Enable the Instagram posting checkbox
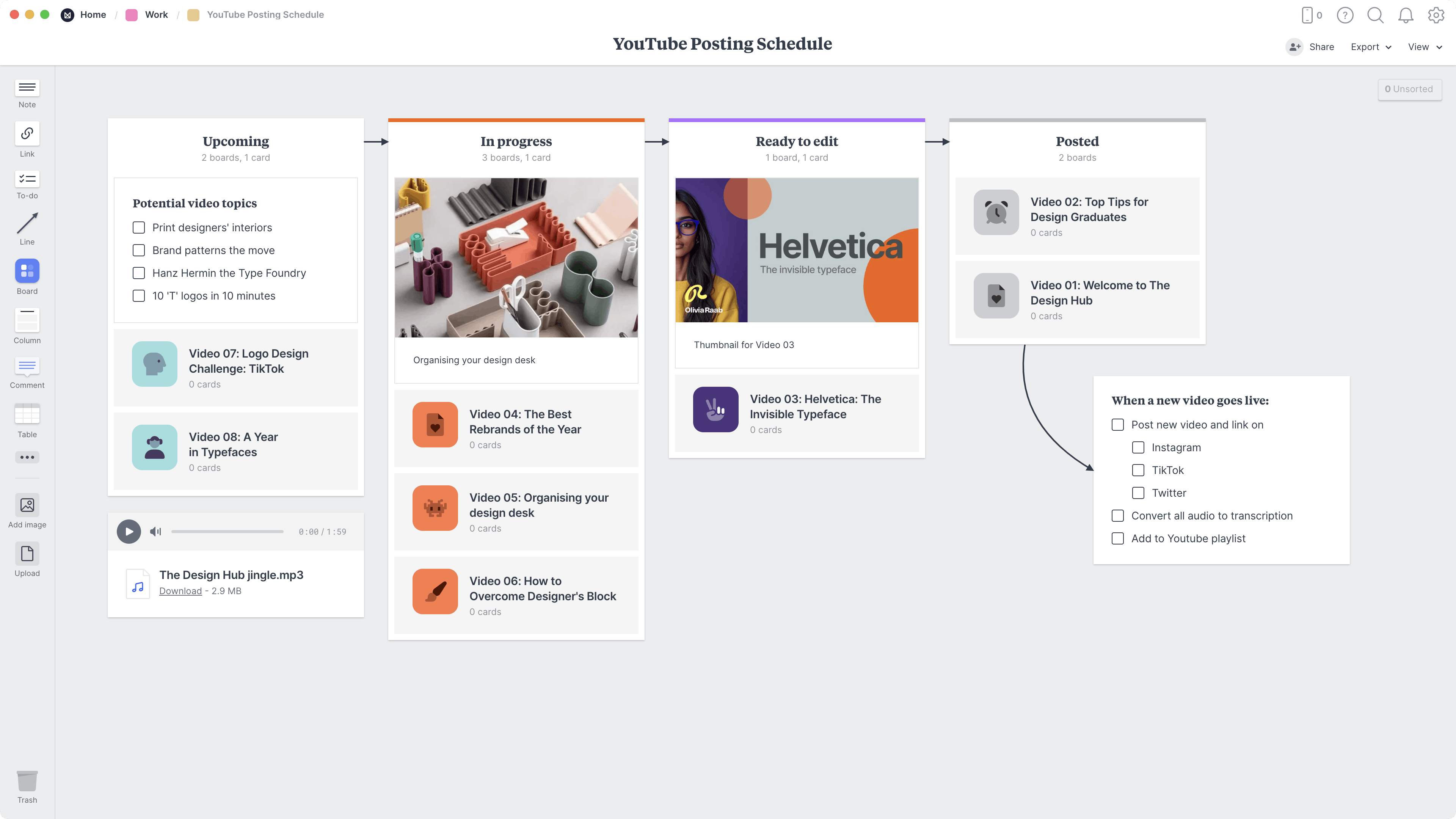Screen dimensions: 1456x819 tap(1138, 447)
